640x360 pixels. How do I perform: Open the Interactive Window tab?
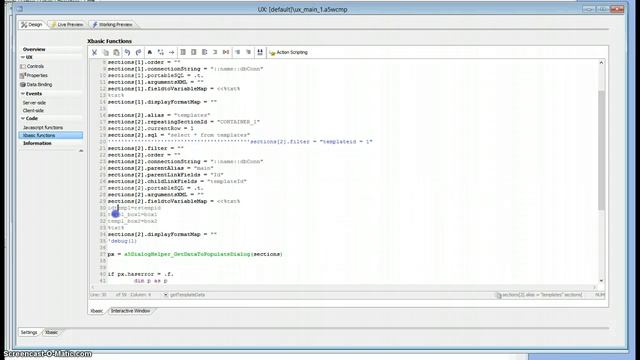(130, 311)
